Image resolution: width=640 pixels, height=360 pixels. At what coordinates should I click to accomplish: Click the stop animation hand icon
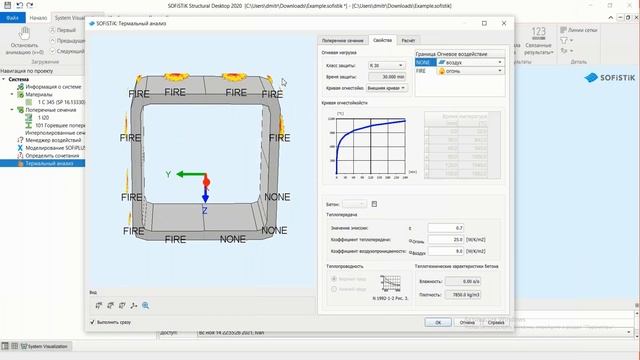pos(24,33)
